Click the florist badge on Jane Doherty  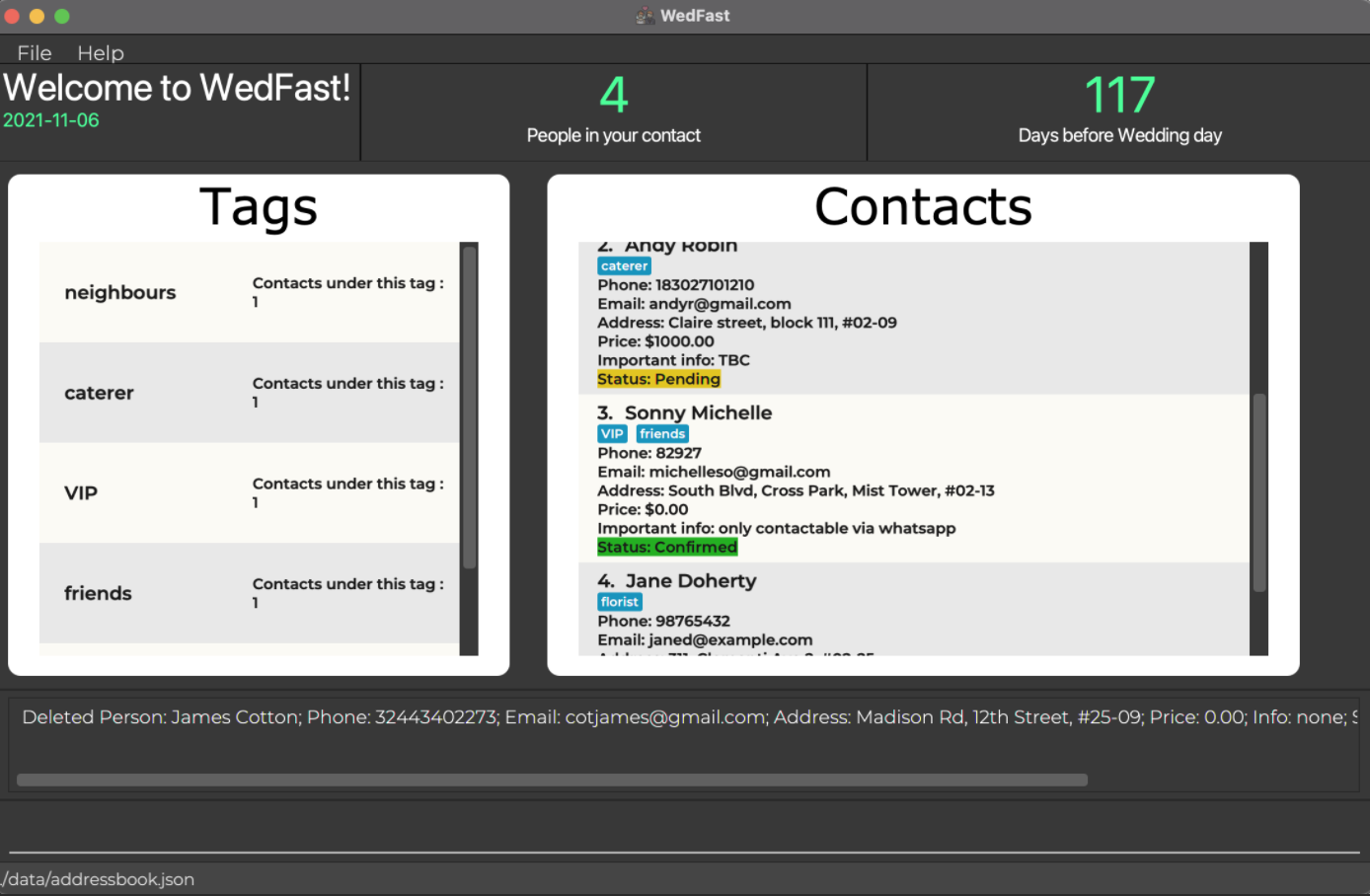click(x=620, y=602)
